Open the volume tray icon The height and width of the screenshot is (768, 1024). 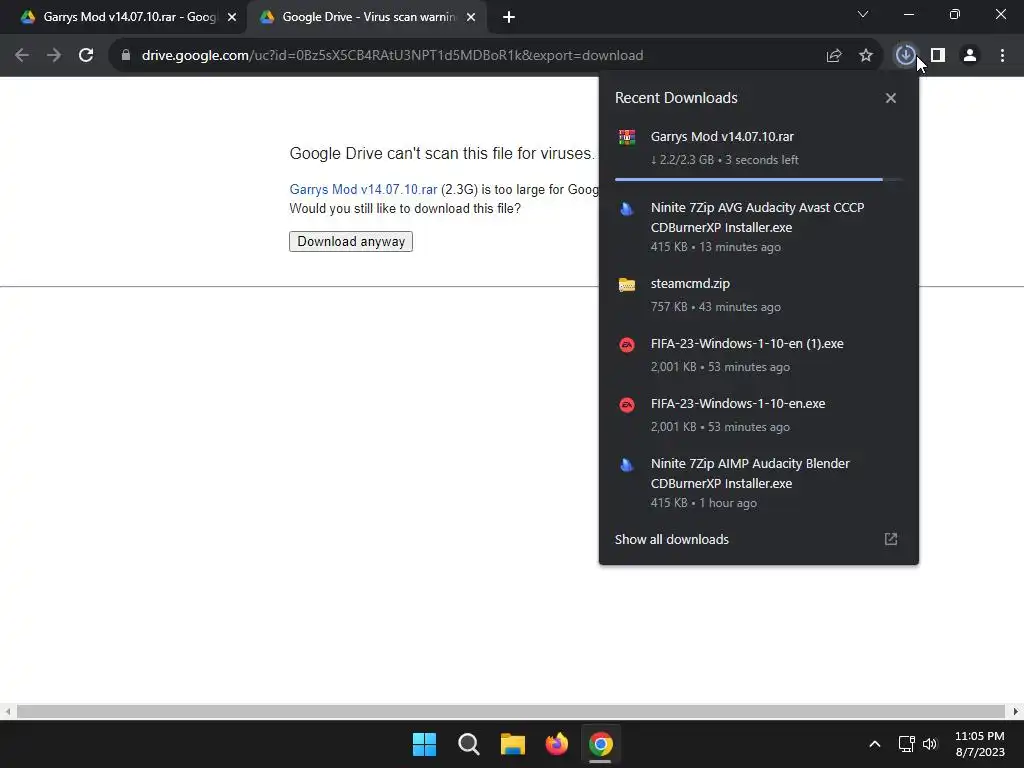click(930, 744)
